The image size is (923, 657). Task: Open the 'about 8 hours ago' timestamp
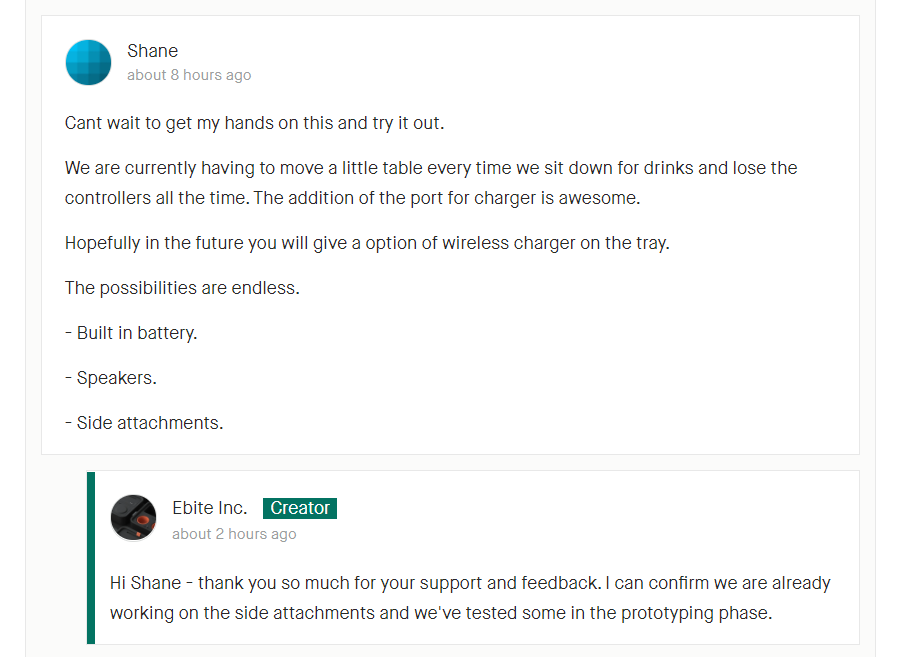click(189, 75)
